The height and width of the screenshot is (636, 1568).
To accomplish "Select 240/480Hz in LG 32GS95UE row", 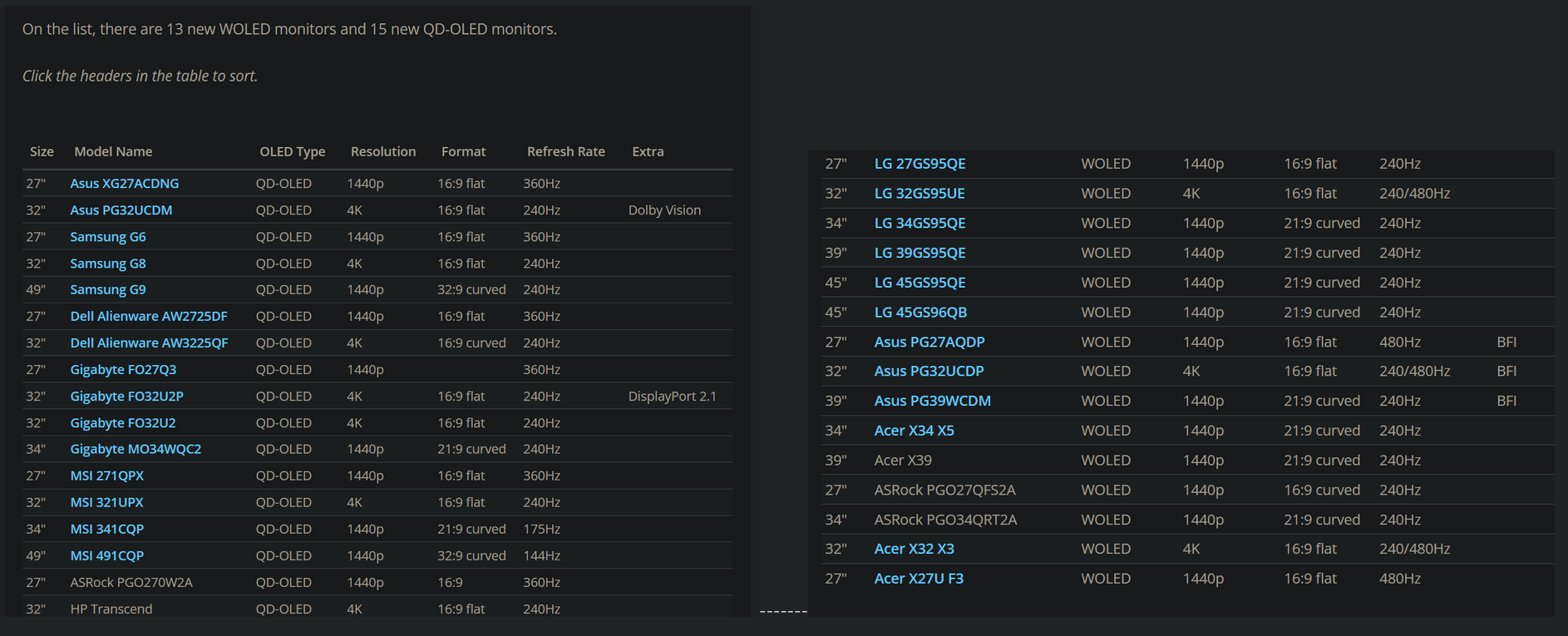I will [x=1414, y=193].
